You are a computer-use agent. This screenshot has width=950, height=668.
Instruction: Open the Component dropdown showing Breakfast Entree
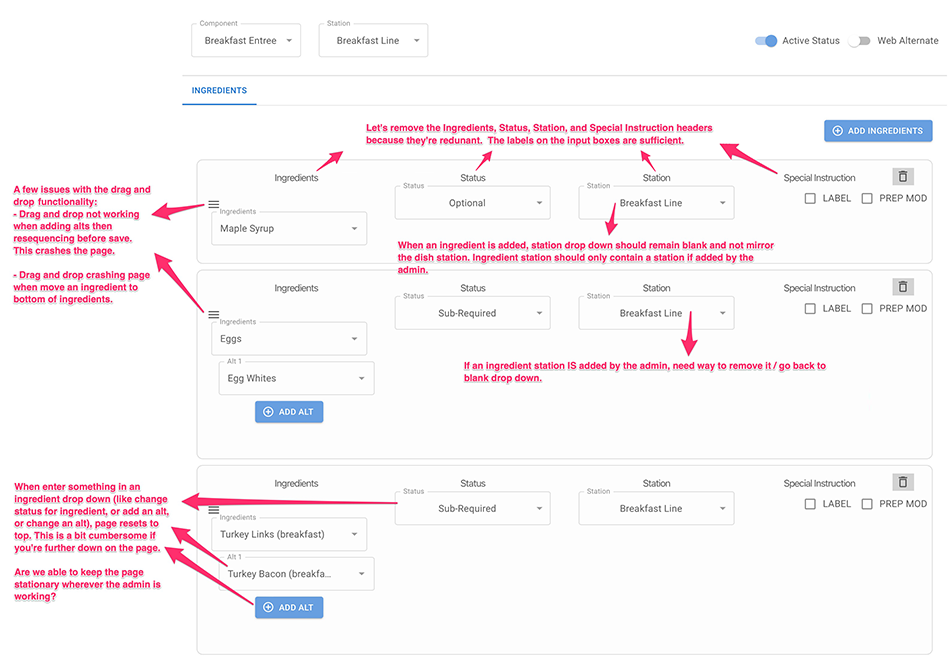click(x=246, y=41)
